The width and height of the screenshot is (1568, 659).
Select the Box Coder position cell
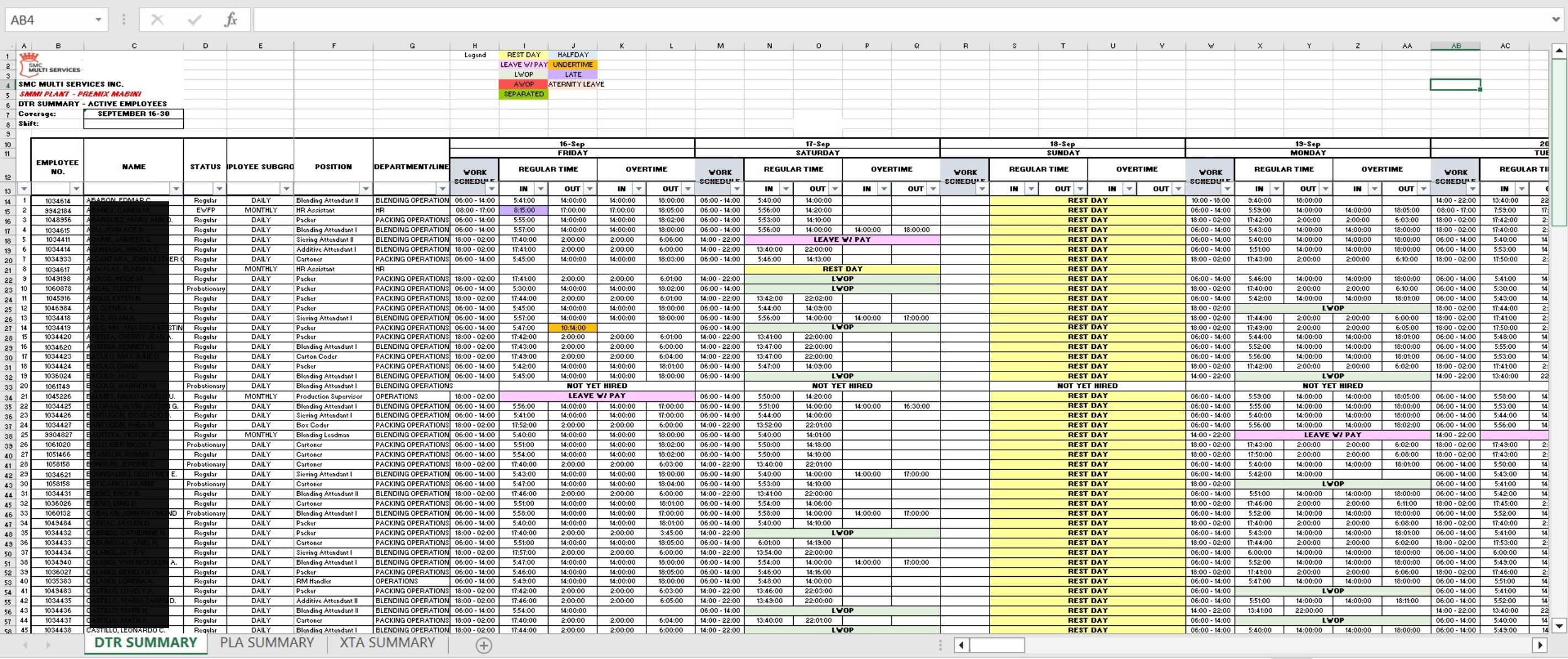(333, 426)
